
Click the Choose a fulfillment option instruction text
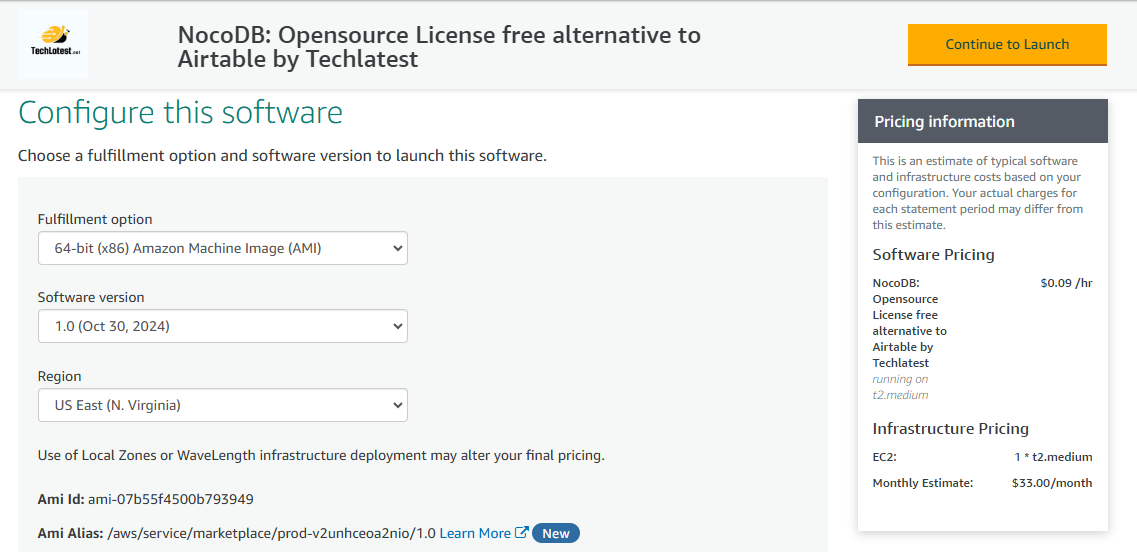[281, 156]
